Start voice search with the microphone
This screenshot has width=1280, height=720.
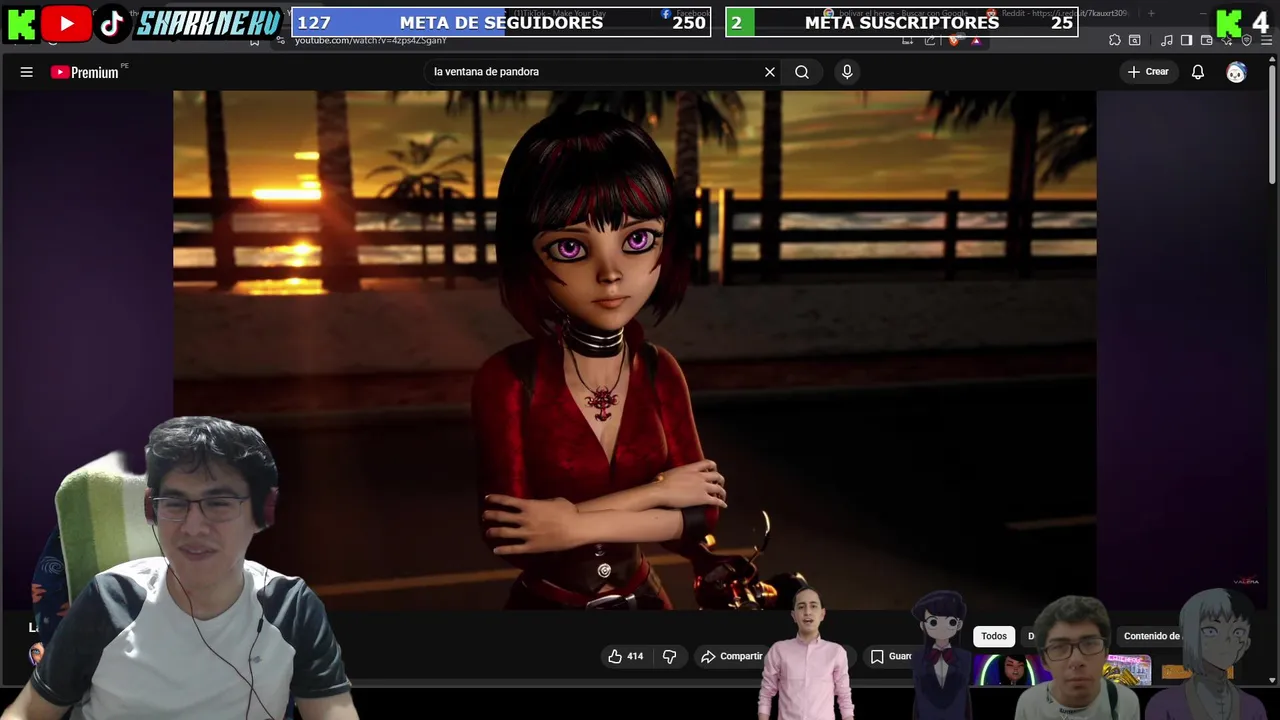point(847,72)
